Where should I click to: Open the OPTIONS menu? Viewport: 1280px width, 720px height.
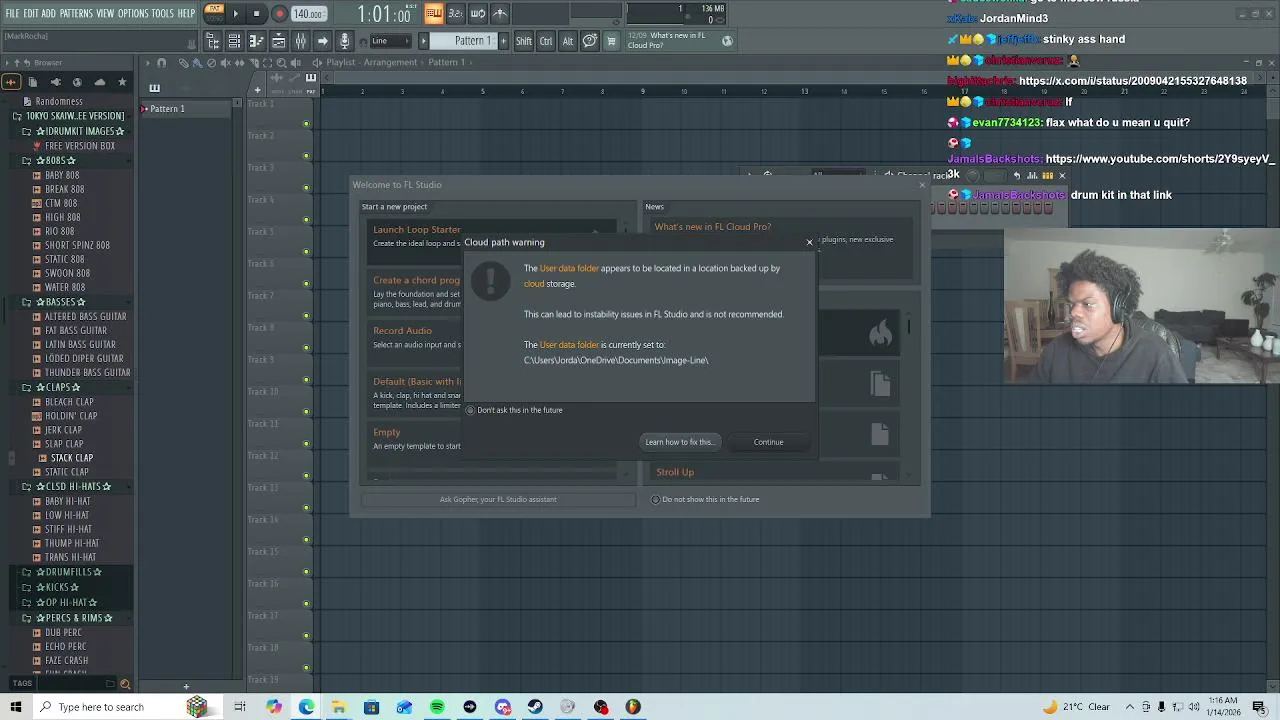point(133,14)
